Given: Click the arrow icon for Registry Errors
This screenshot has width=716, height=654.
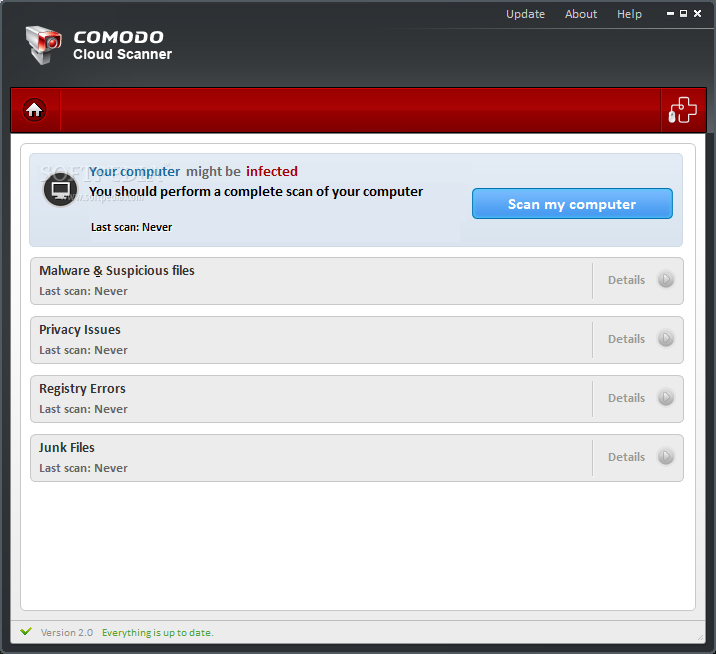Looking at the screenshot, I should point(666,397).
